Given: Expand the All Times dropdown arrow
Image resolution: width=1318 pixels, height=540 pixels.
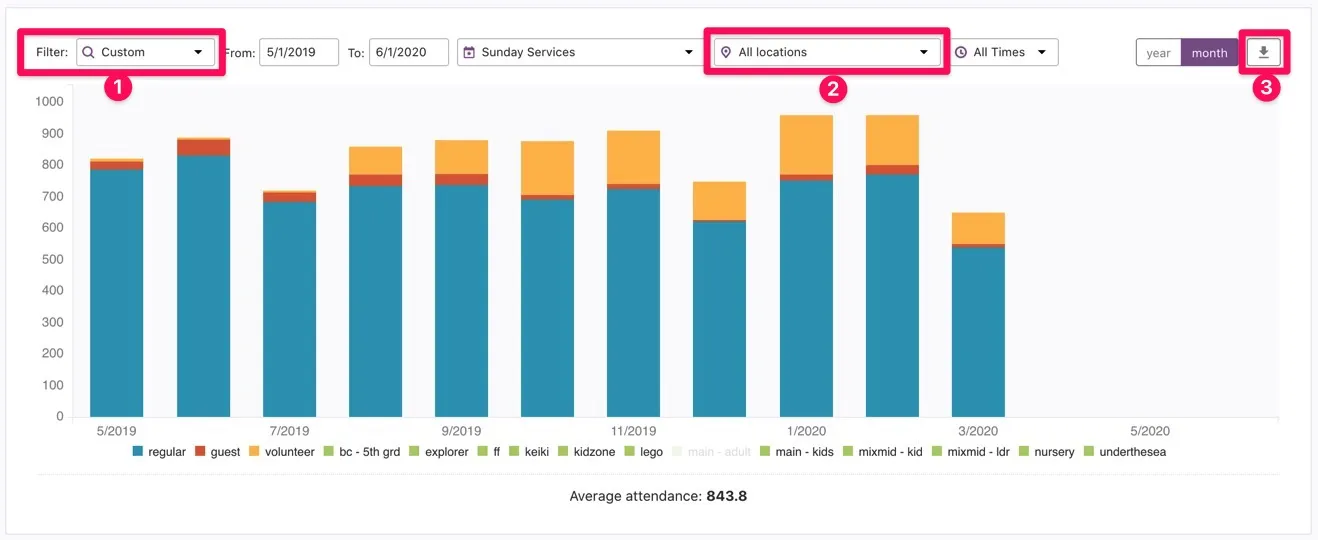Looking at the screenshot, I should click(x=1041, y=52).
